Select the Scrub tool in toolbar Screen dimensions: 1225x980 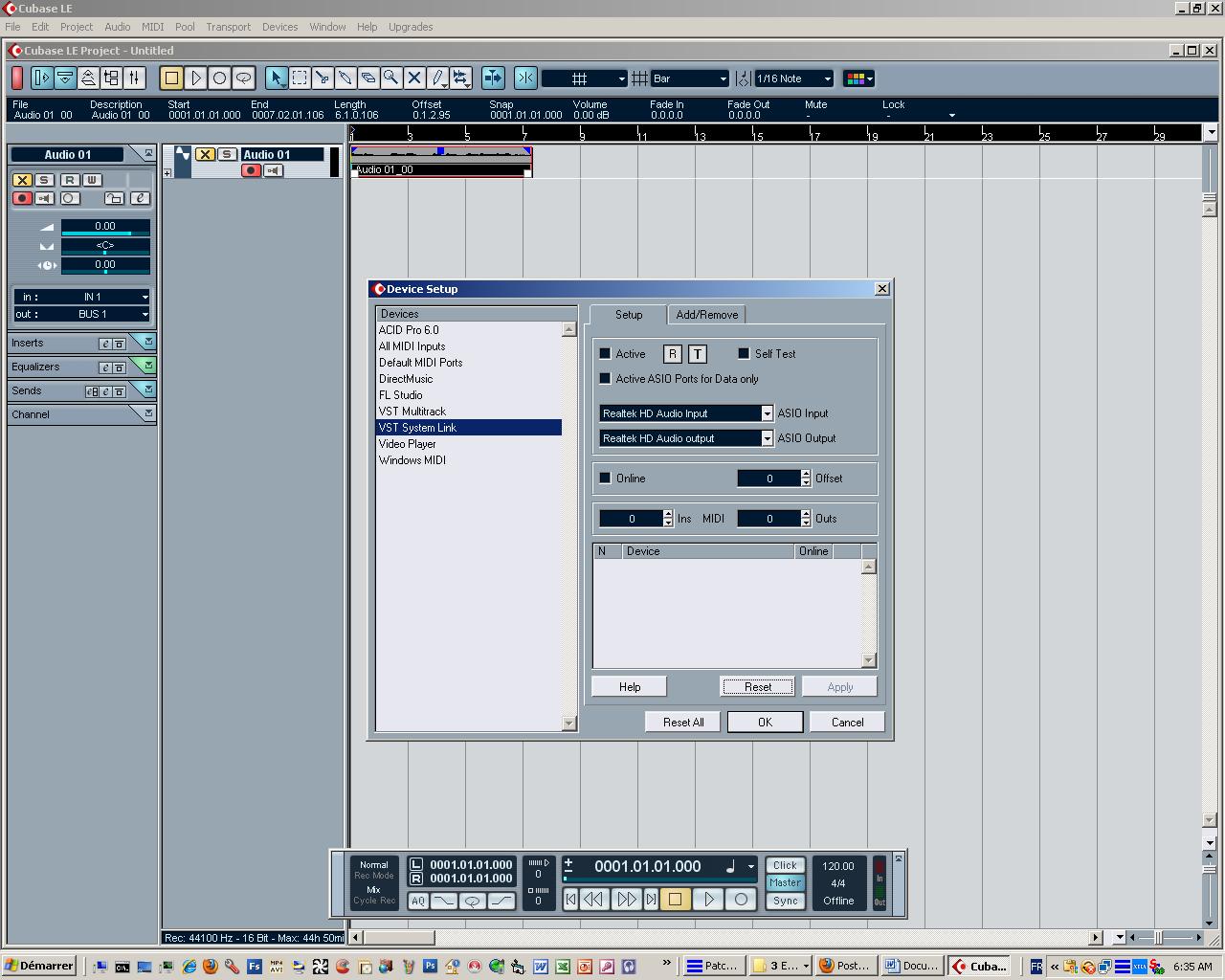click(460, 78)
